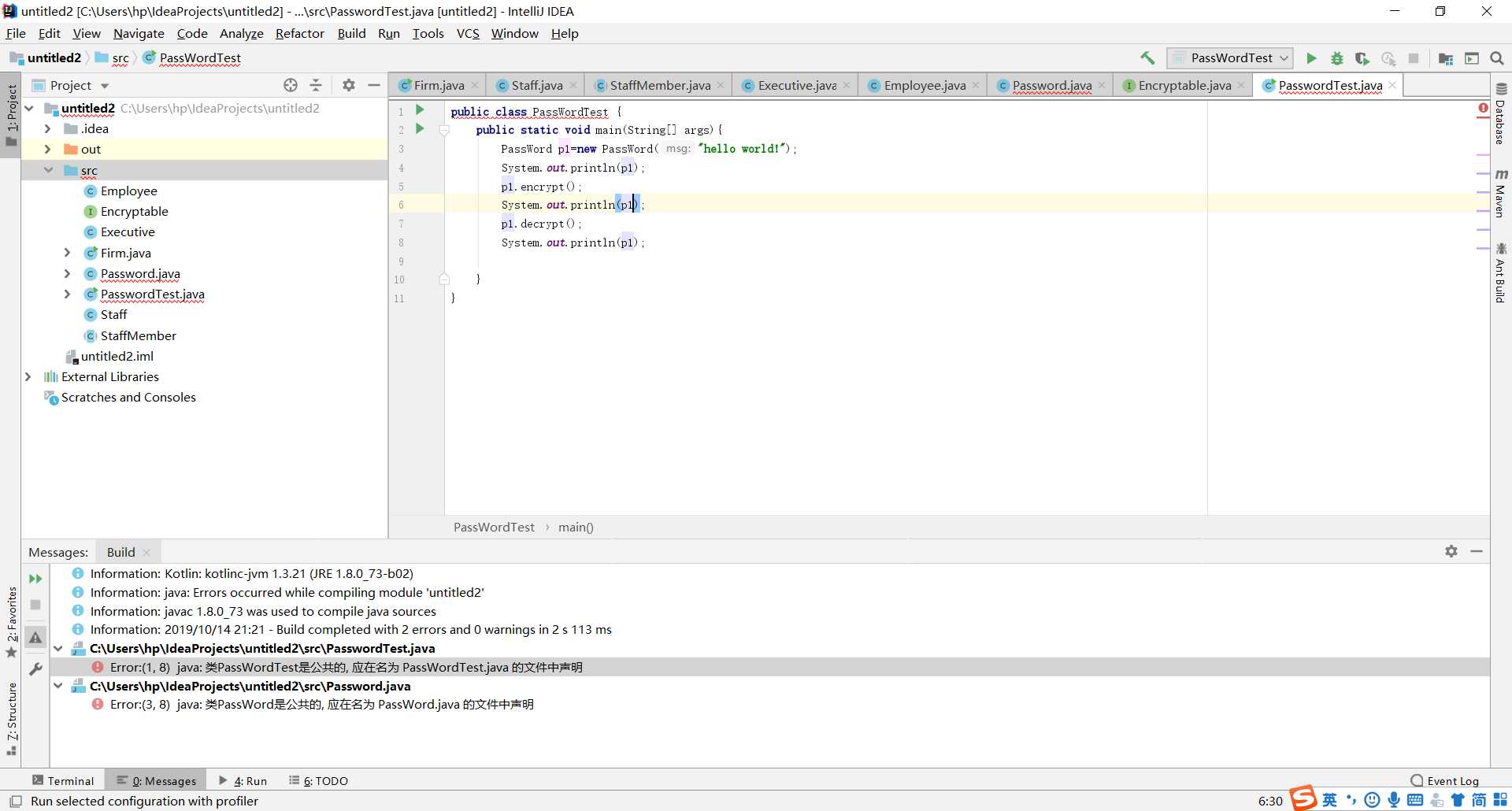
Task: Expand Password.java in project tree
Action: [67, 273]
